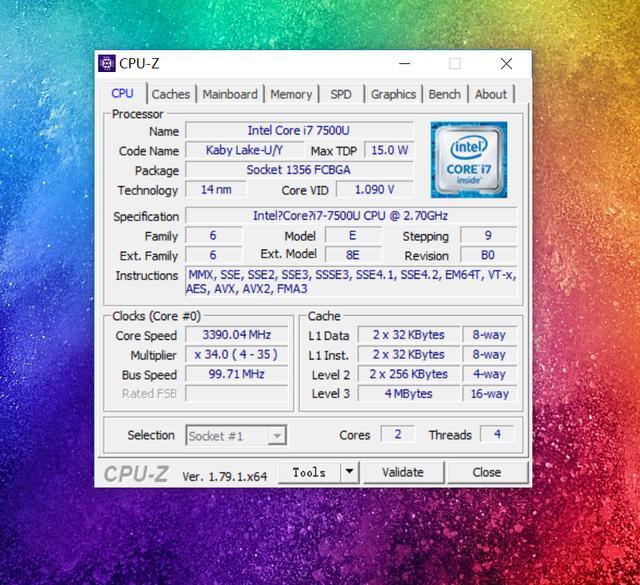
Task: Click the Ext. Family value 6
Action: (213, 255)
